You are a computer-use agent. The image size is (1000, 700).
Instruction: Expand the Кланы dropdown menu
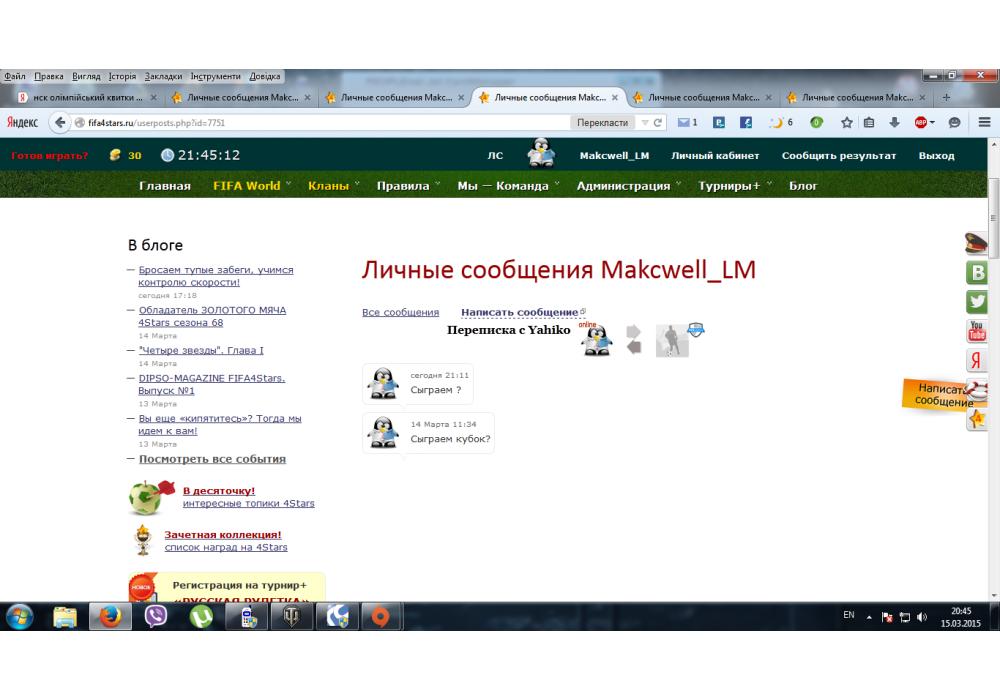329,185
